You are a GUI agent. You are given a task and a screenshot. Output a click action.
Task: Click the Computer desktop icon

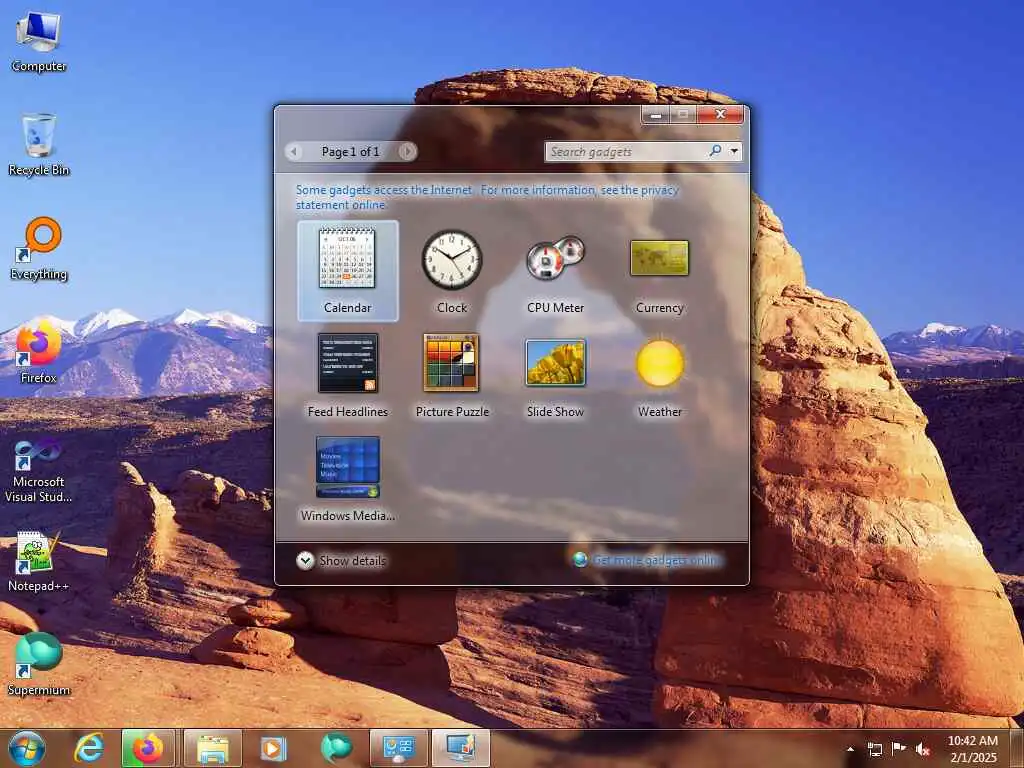39,42
